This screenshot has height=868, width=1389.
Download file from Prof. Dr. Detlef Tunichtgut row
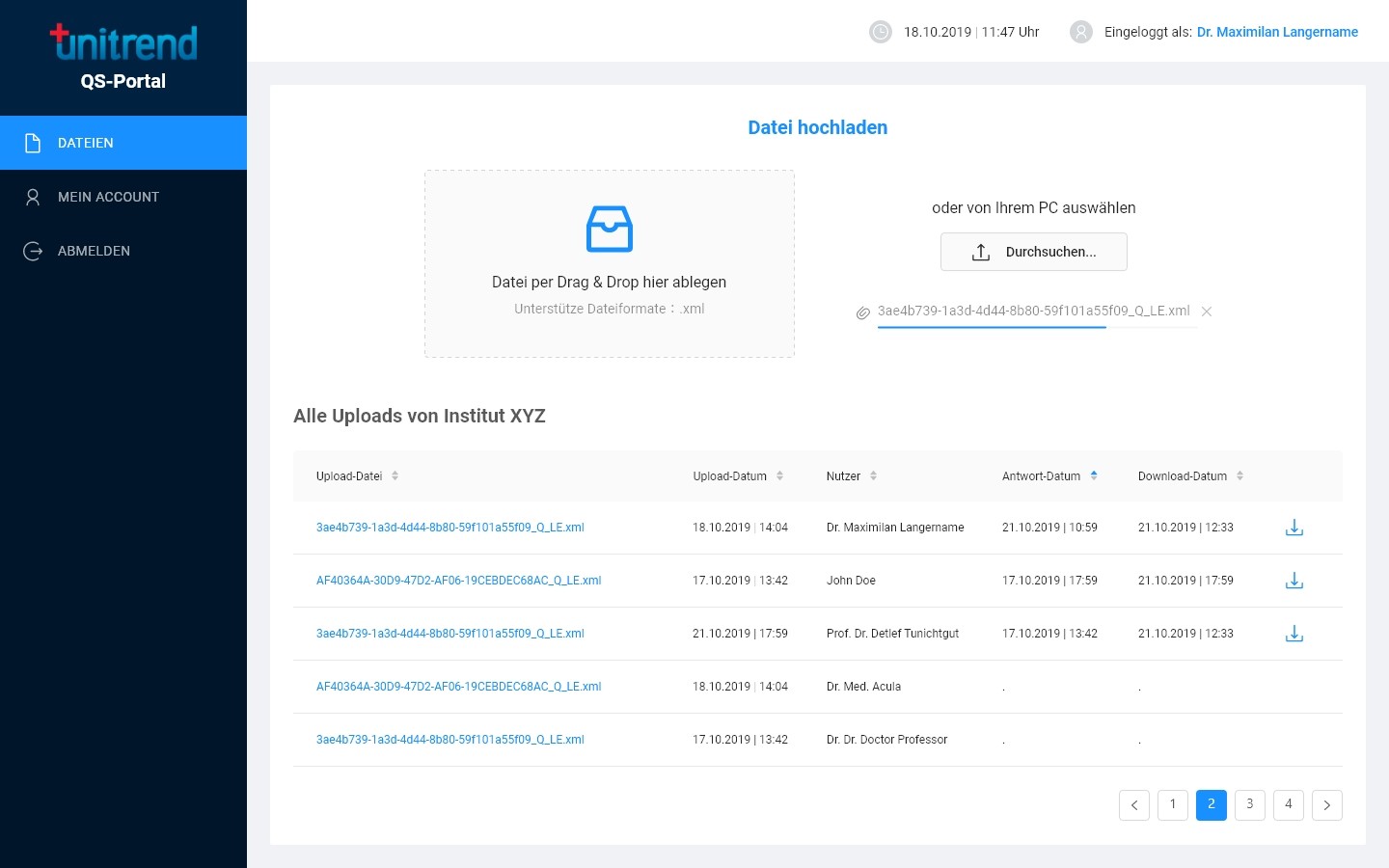coord(1294,634)
